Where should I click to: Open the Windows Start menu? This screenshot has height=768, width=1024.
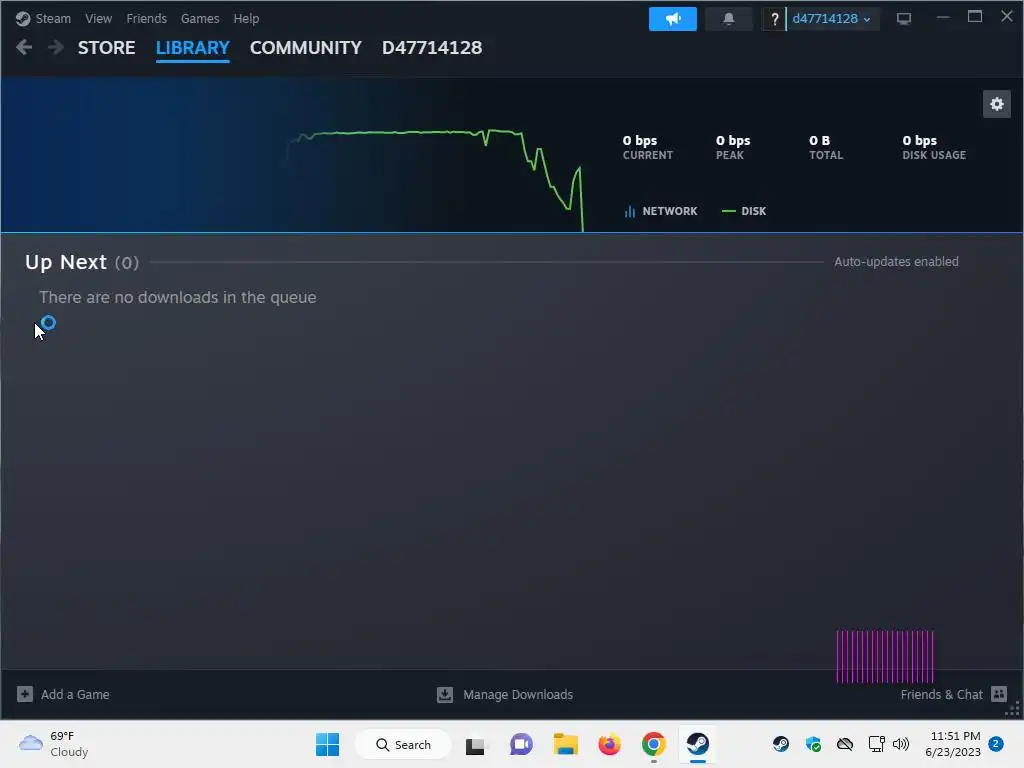pyautogui.click(x=327, y=744)
